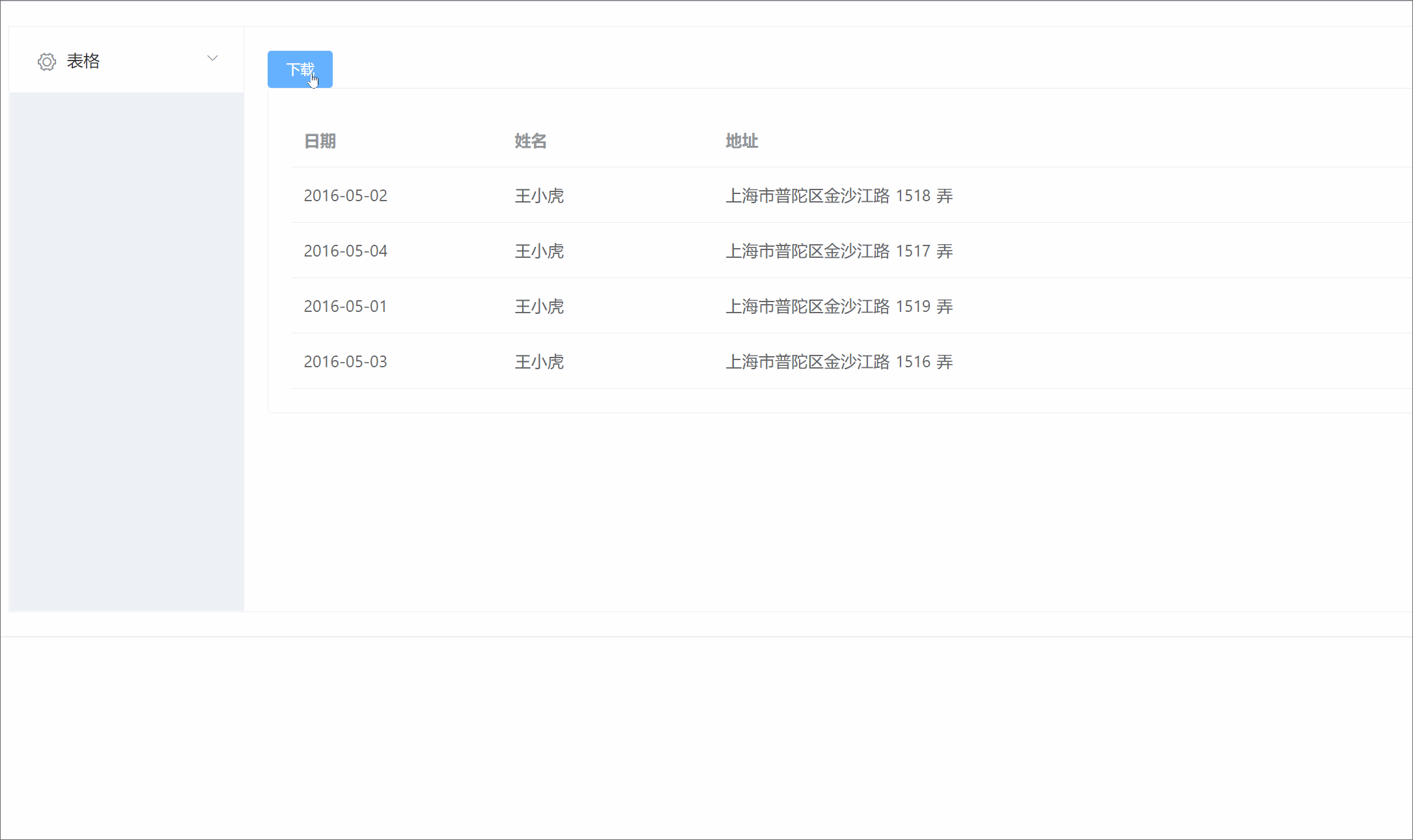Click the 日期 column header
The height and width of the screenshot is (840, 1413).
(320, 141)
